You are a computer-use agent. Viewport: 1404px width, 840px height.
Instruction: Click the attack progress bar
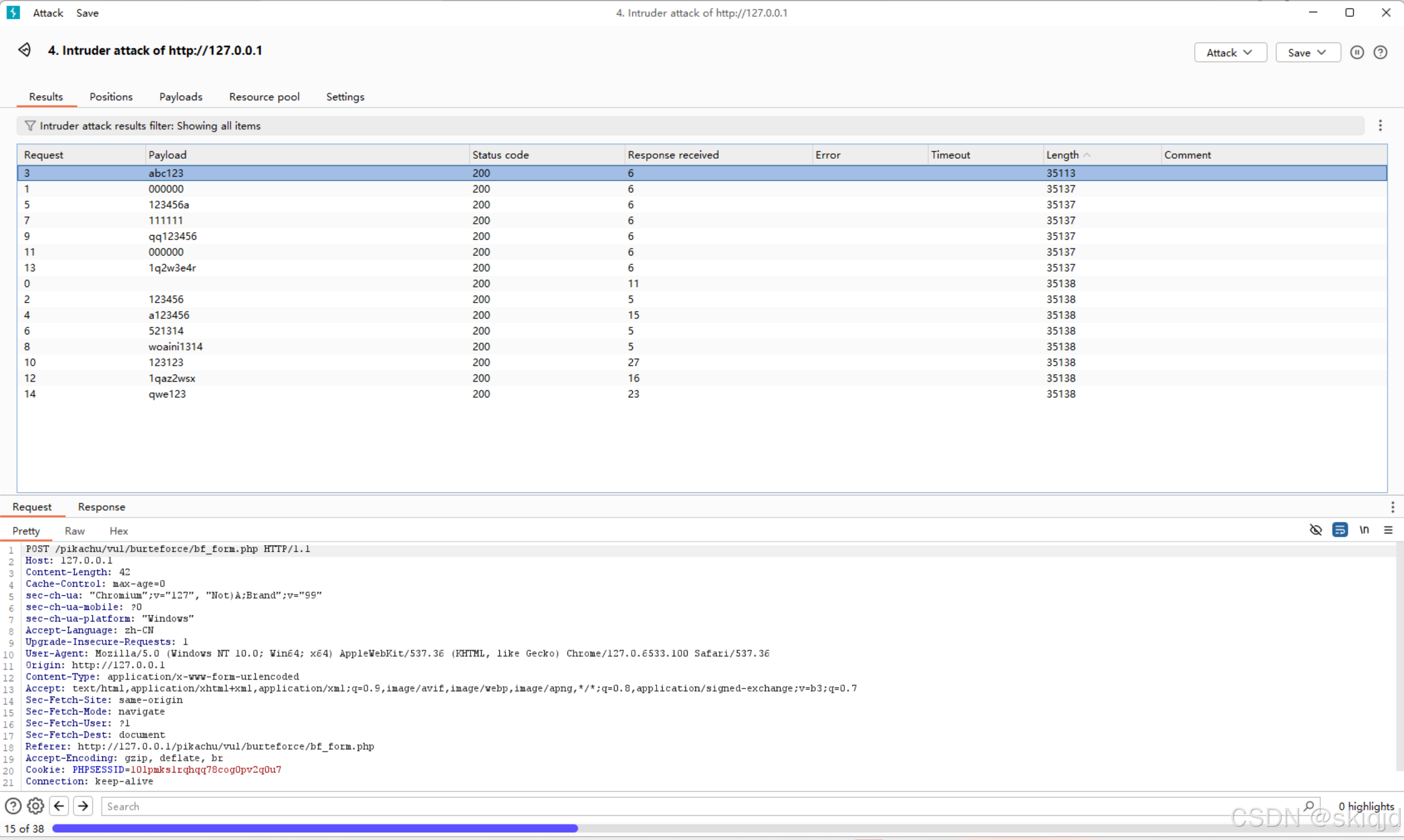[315, 828]
